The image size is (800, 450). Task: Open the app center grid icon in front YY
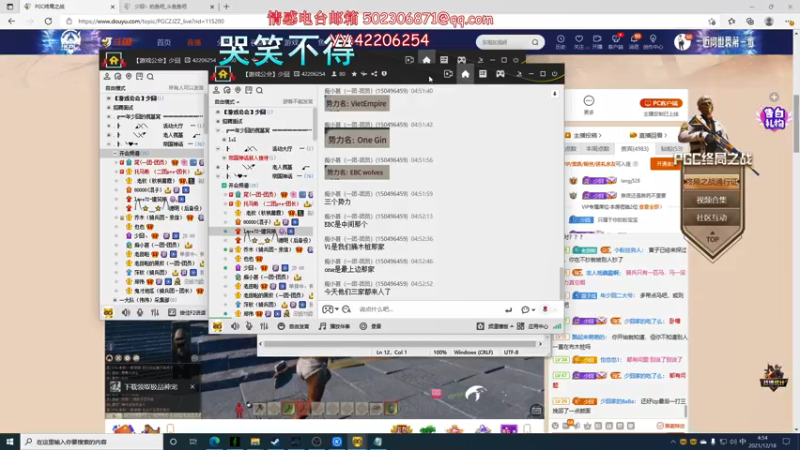point(520,326)
